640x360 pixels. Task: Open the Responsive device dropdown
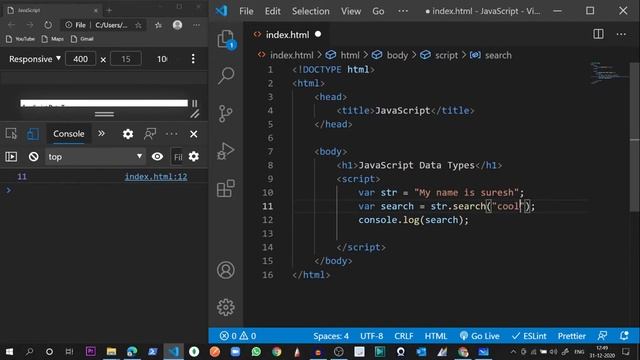tap(35, 59)
